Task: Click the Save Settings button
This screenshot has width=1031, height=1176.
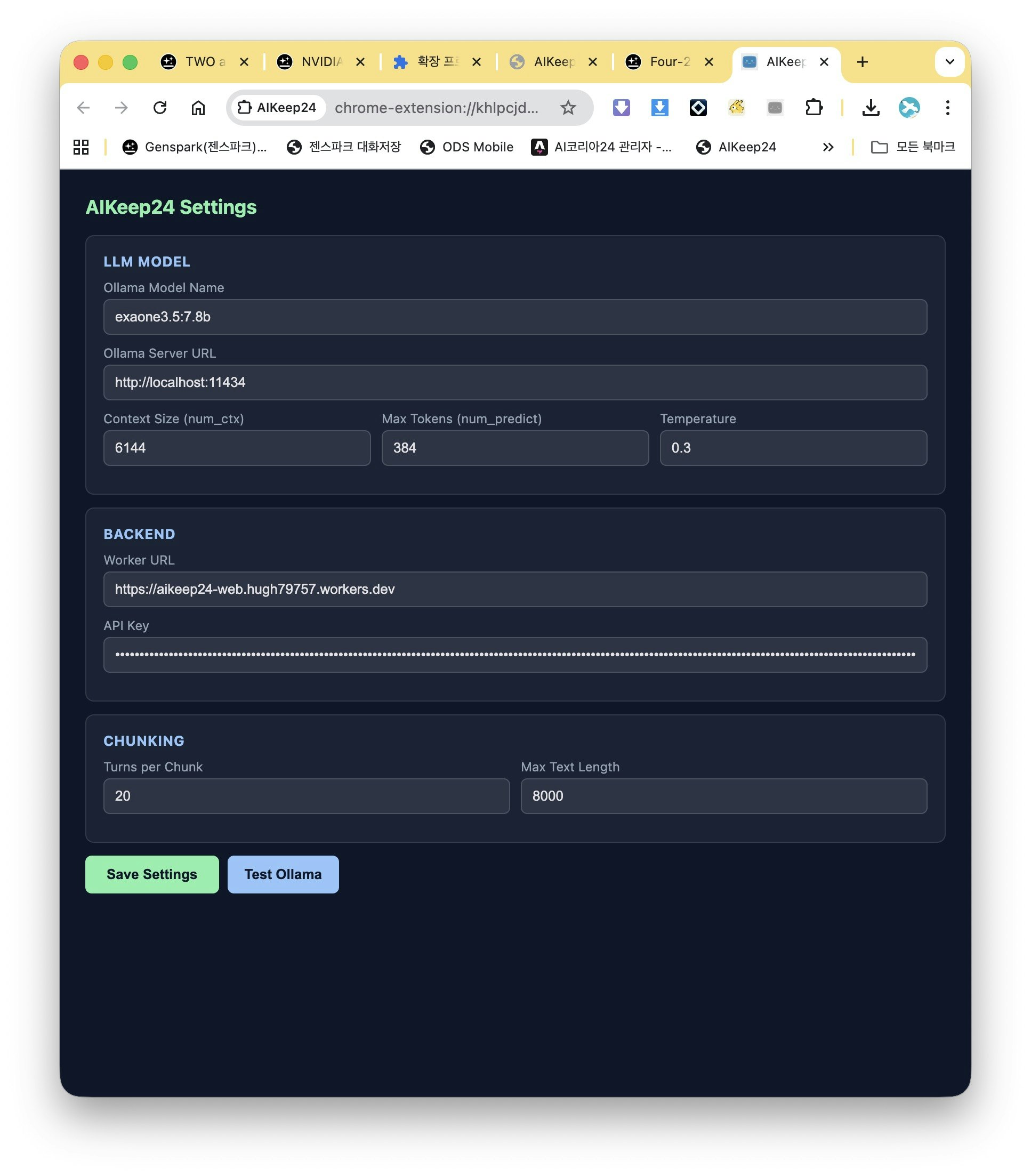Action: pyautogui.click(x=152, y=874)
